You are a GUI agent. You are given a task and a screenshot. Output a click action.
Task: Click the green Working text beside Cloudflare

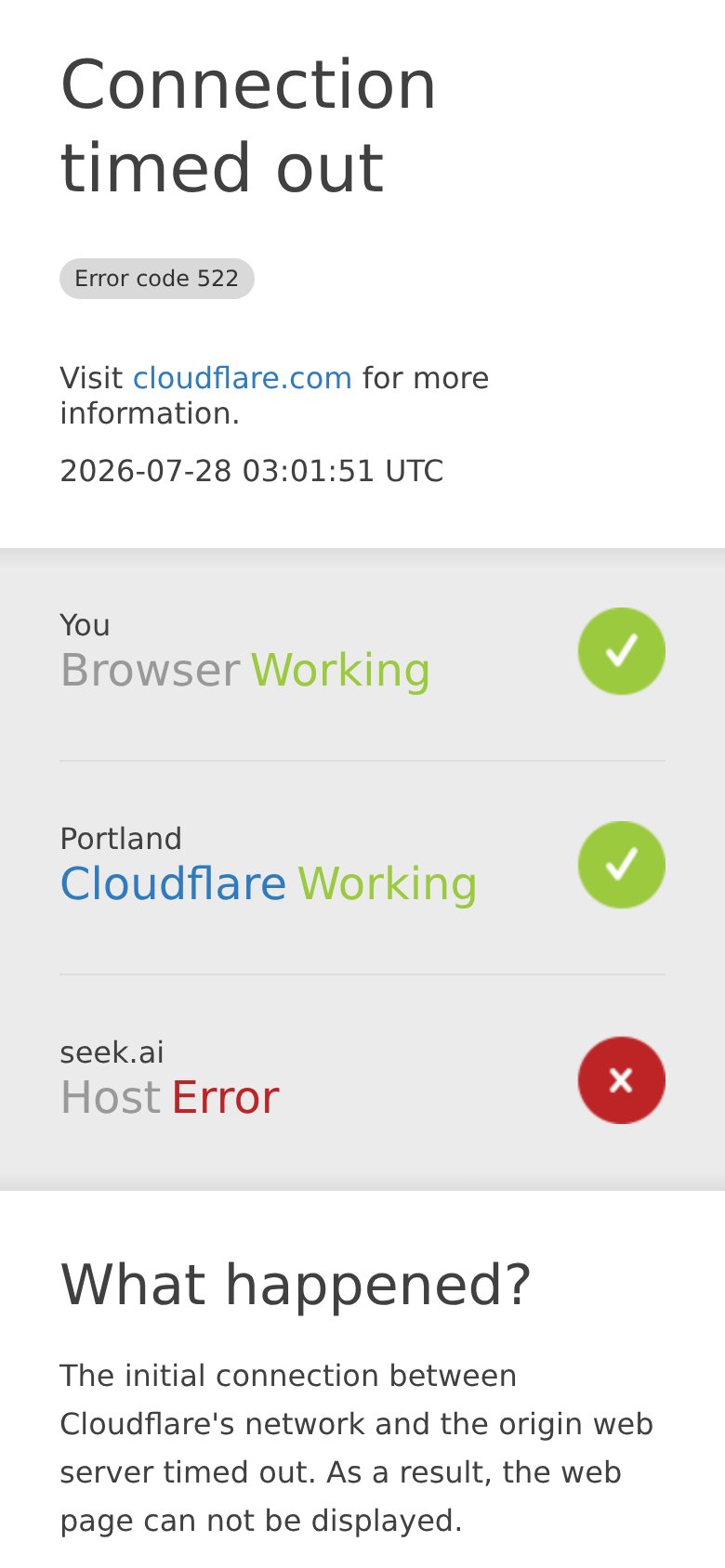click(x=388, y=885)
